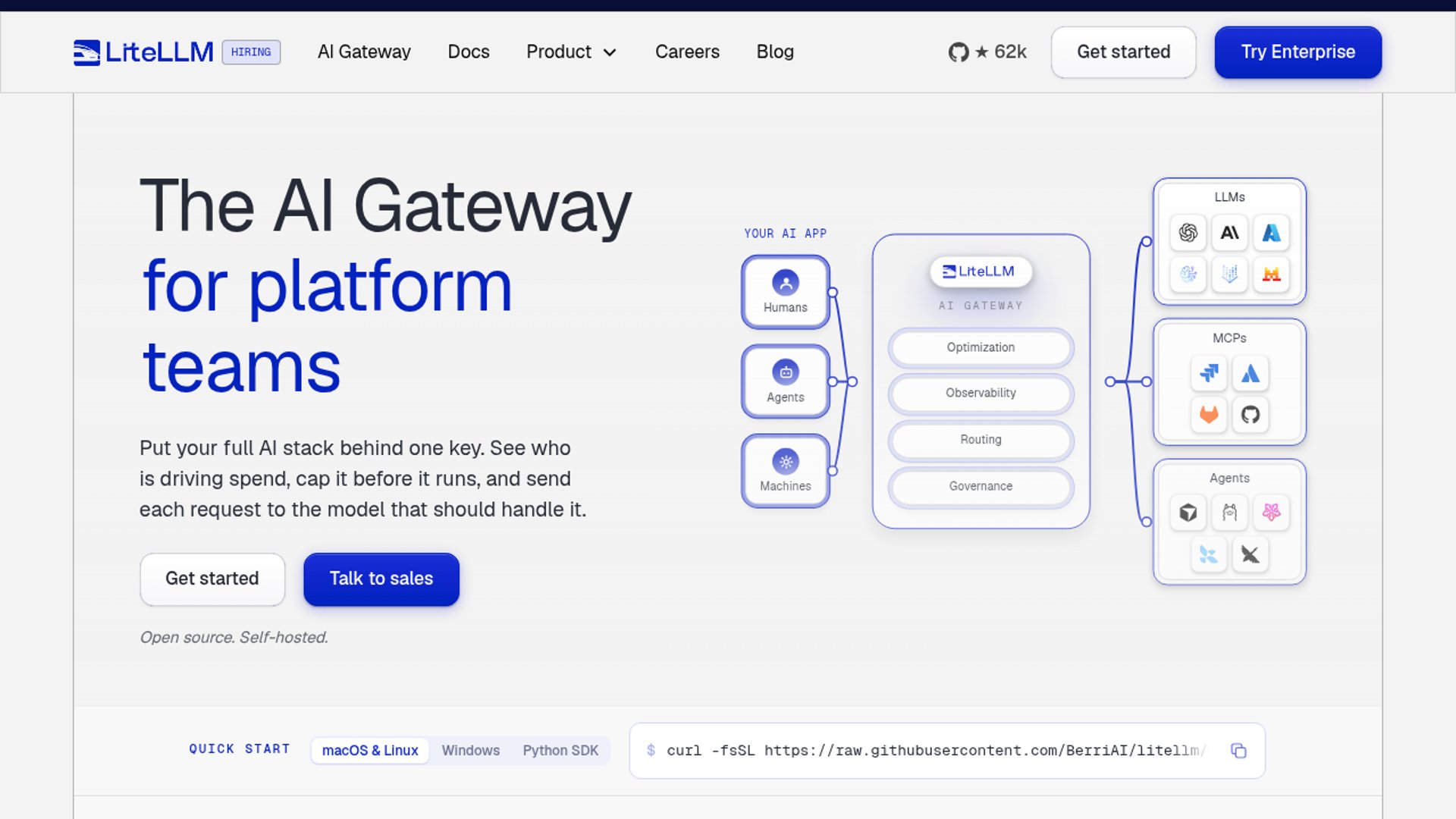Click the OpenAI icon in LLMs box
Viewport: 1456px width, 819px height.
[1188, 233]
